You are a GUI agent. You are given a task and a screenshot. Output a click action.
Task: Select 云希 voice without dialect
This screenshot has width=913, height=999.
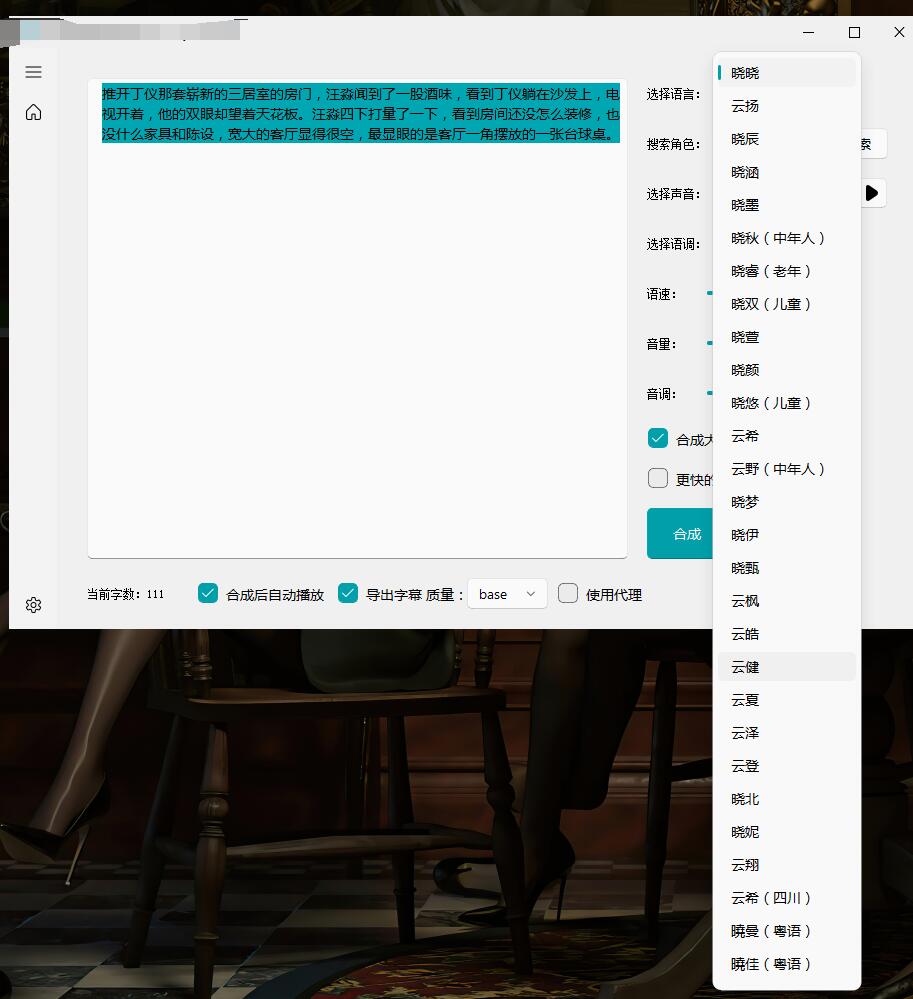787,436
